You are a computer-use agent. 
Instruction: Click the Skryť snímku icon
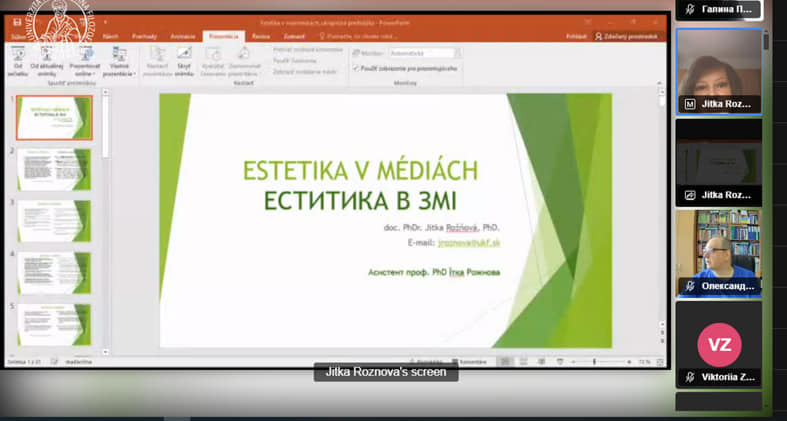[x=184, y=54]
